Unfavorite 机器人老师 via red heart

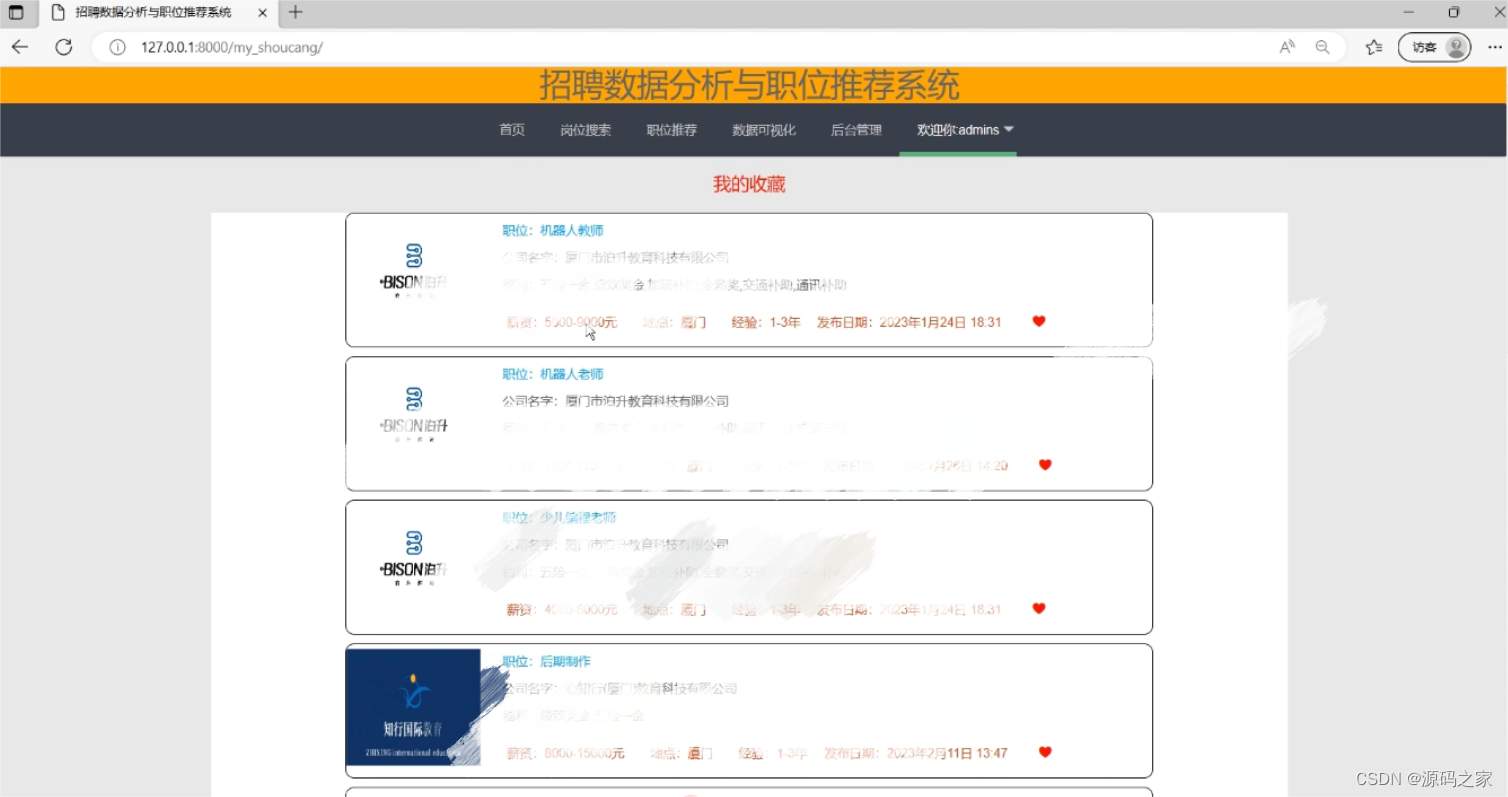click(x=1045, y=465)
